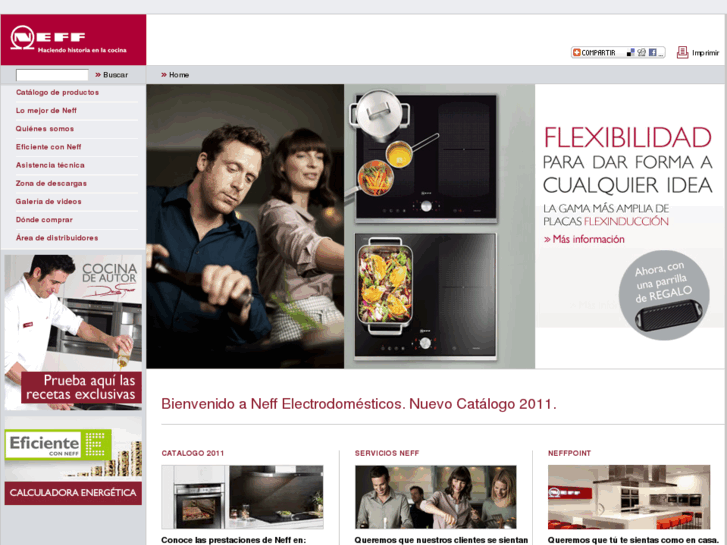Go to Asistencia técnica section
This screenshot has width=727, height=545.
50,165
